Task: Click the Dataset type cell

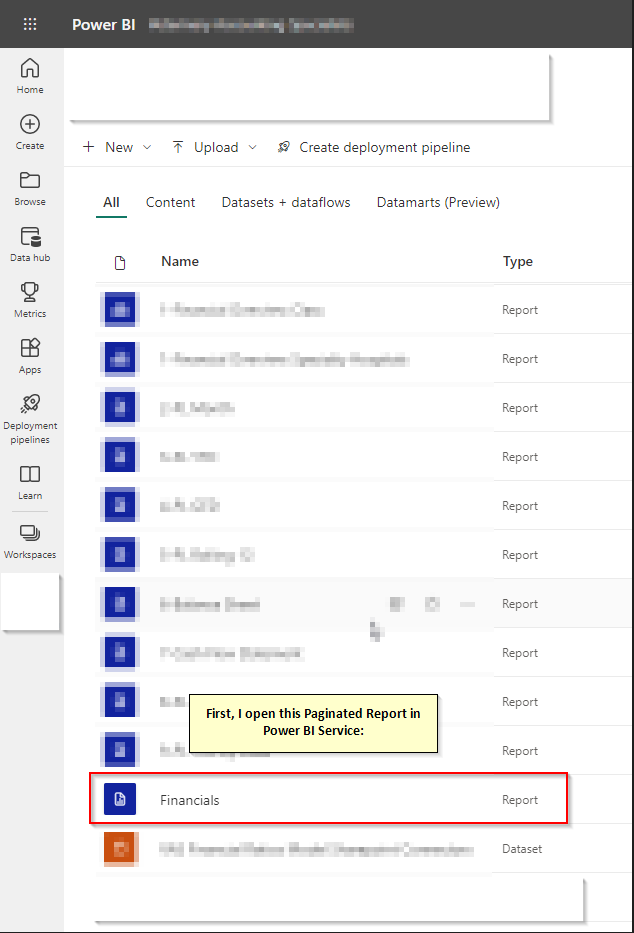Action: [522, 849]
